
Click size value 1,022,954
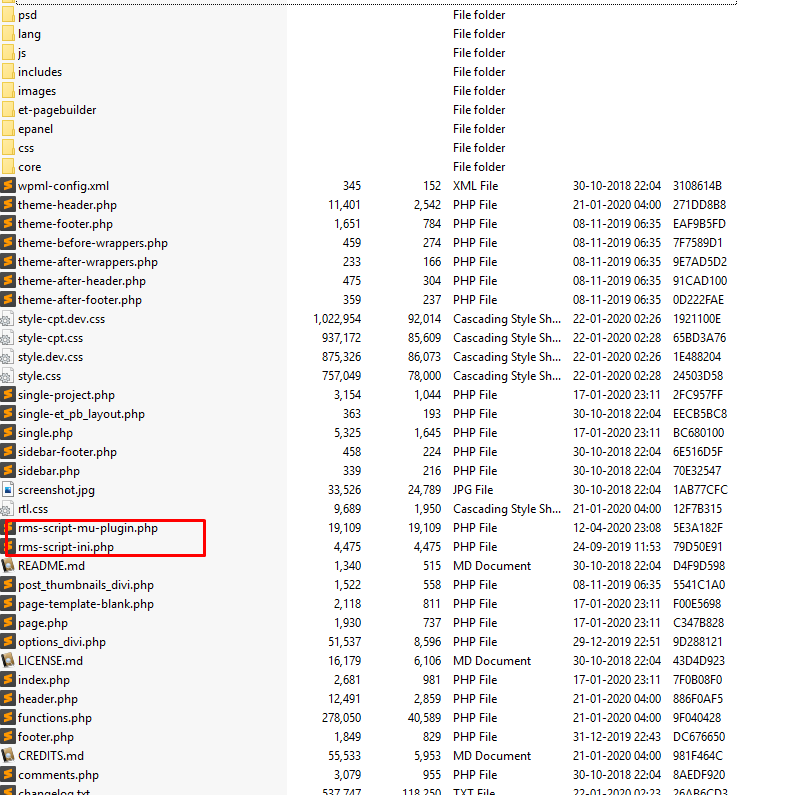[x=337, y=319]
